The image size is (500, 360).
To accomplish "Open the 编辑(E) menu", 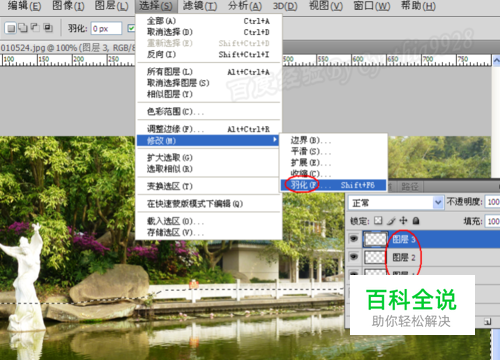I will [24, 6].
